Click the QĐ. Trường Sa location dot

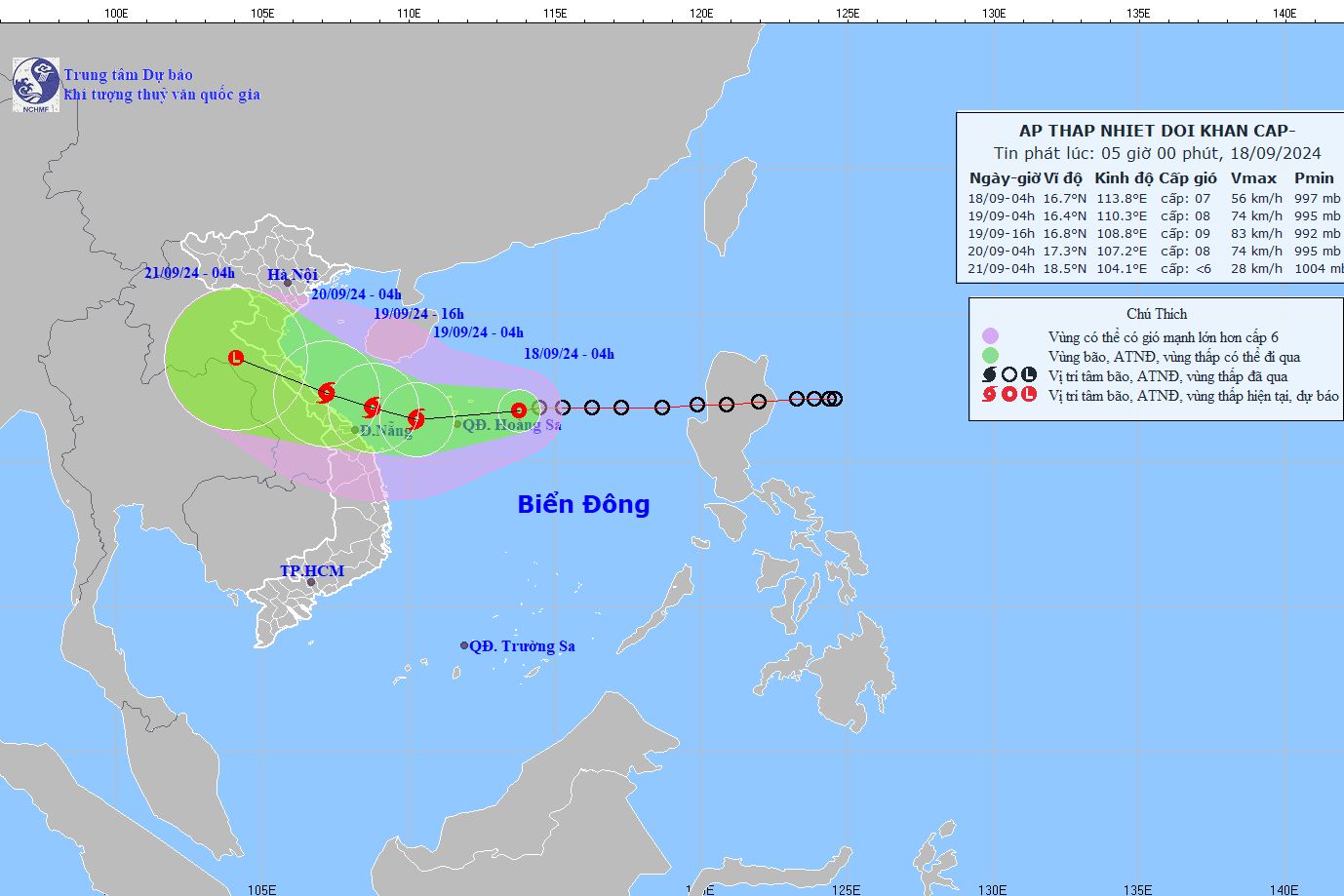pos(464,645)
